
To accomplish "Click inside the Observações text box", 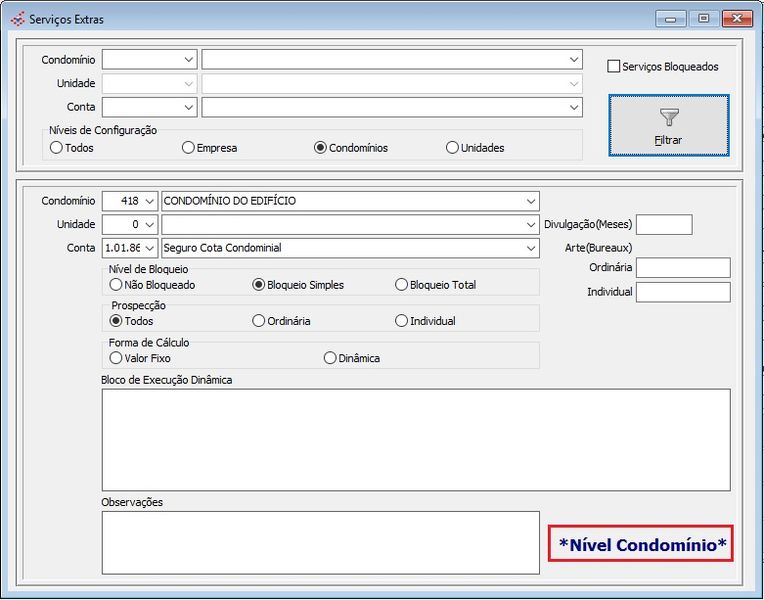I will click(320, 542).
